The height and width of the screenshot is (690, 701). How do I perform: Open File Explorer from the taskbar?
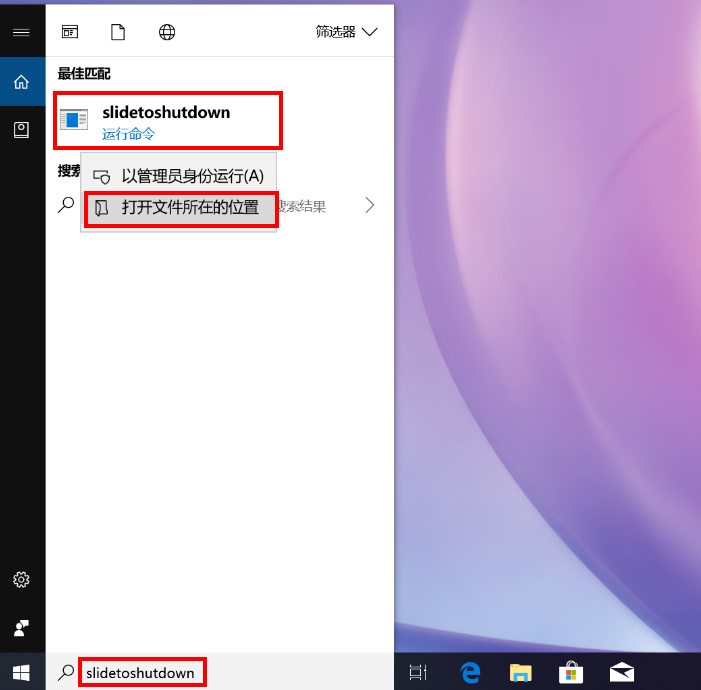(520, 673)
